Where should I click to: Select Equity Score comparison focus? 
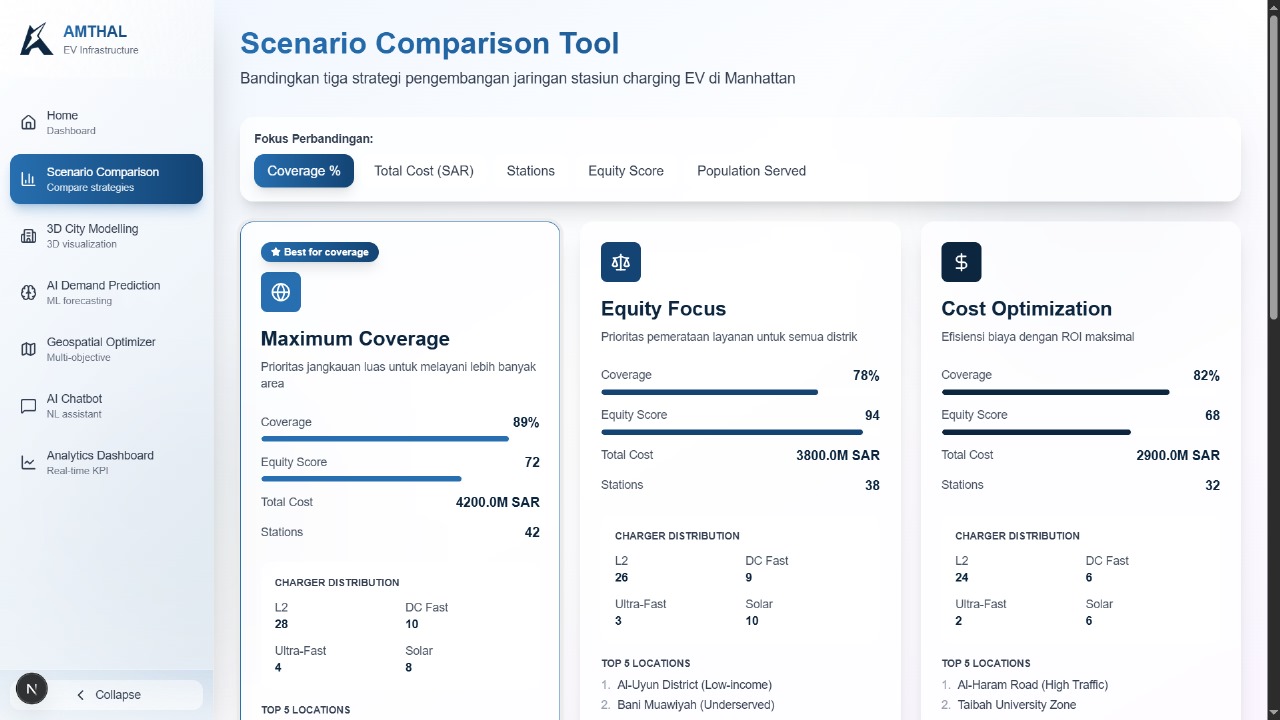click(x=626, y=171)
